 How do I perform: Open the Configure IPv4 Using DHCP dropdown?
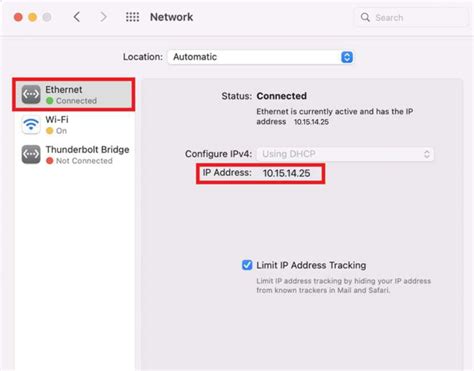345,154
